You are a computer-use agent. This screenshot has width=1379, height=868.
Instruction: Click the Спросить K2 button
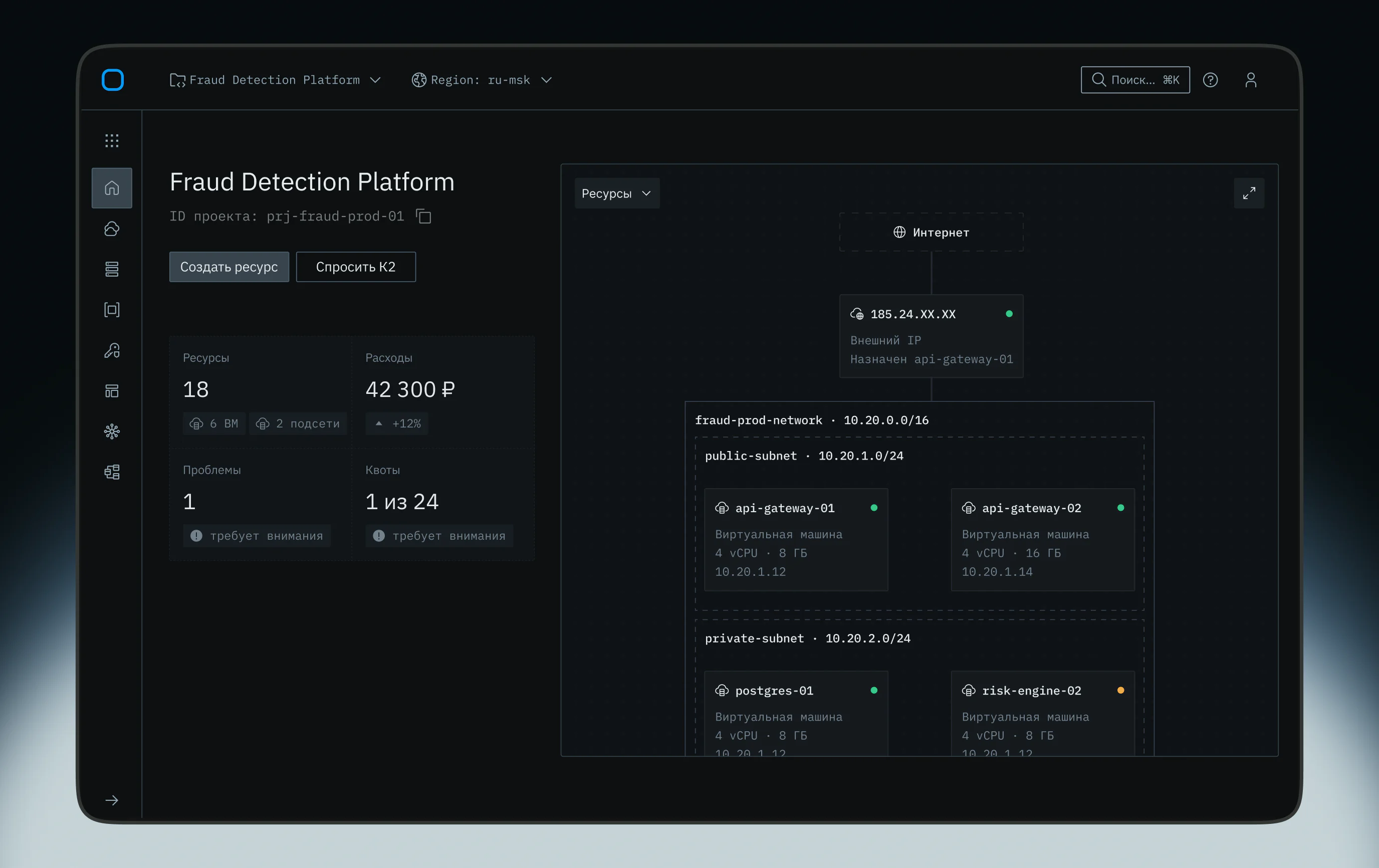[x=356, y=267]
